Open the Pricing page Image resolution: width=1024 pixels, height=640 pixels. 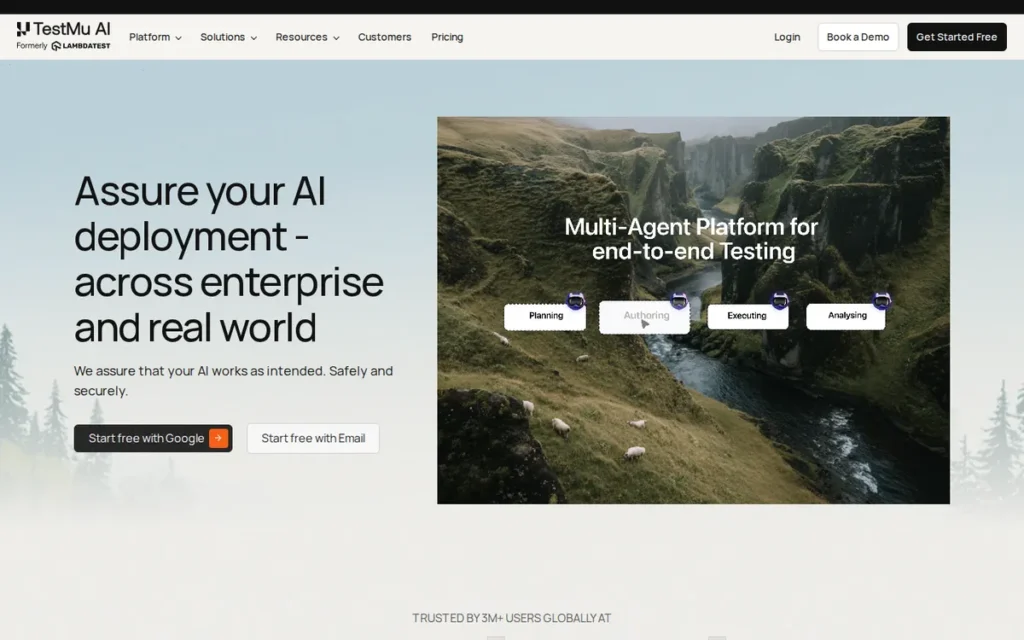point(447,37)
